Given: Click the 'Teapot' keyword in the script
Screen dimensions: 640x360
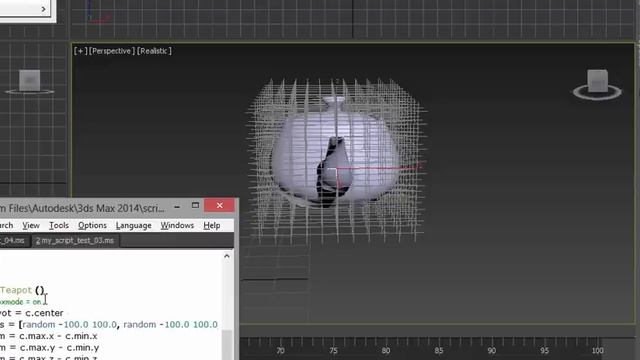Looking at the screenshot, I should point(16,290).
